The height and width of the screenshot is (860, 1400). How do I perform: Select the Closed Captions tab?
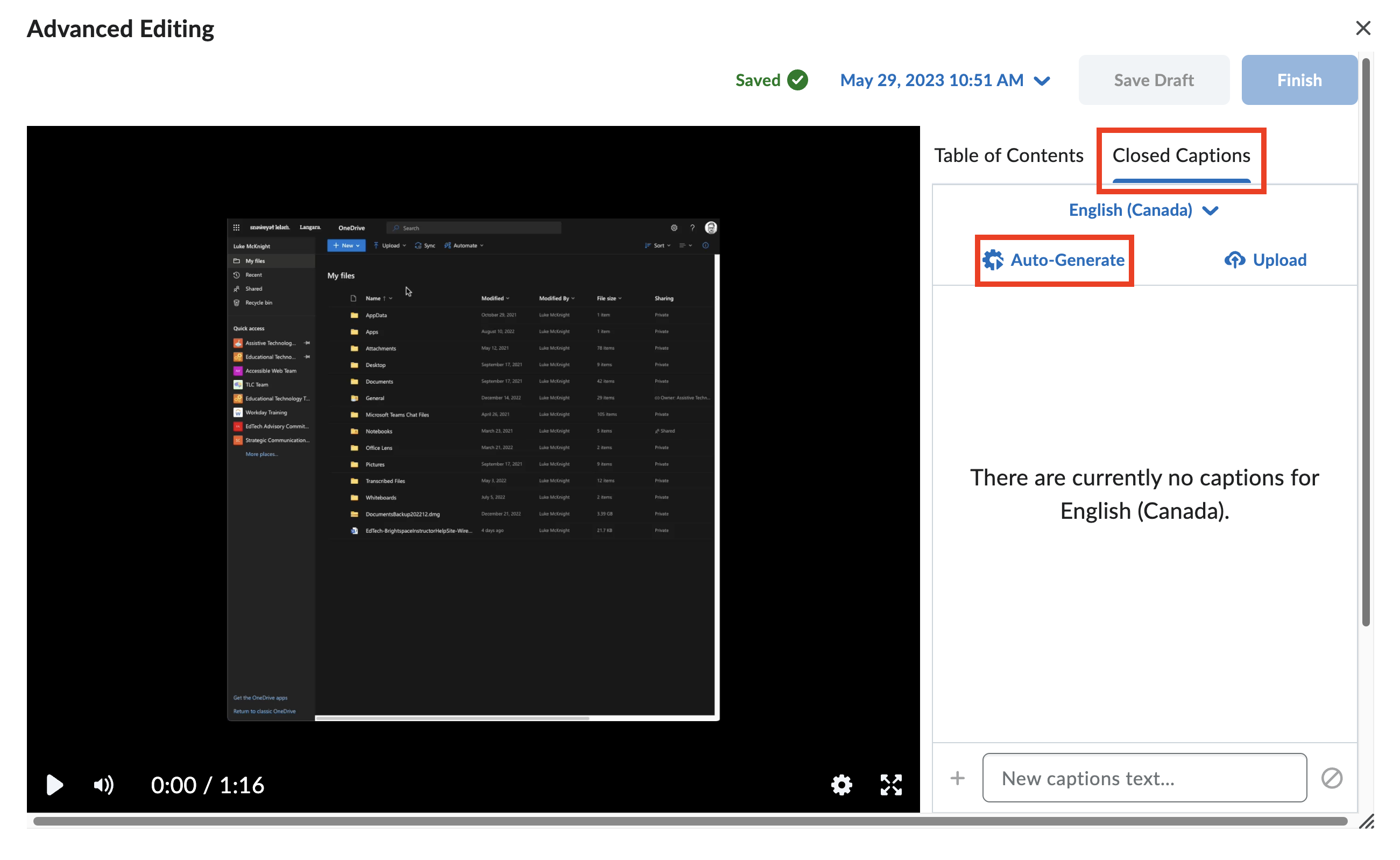[x=1180, y=156]
